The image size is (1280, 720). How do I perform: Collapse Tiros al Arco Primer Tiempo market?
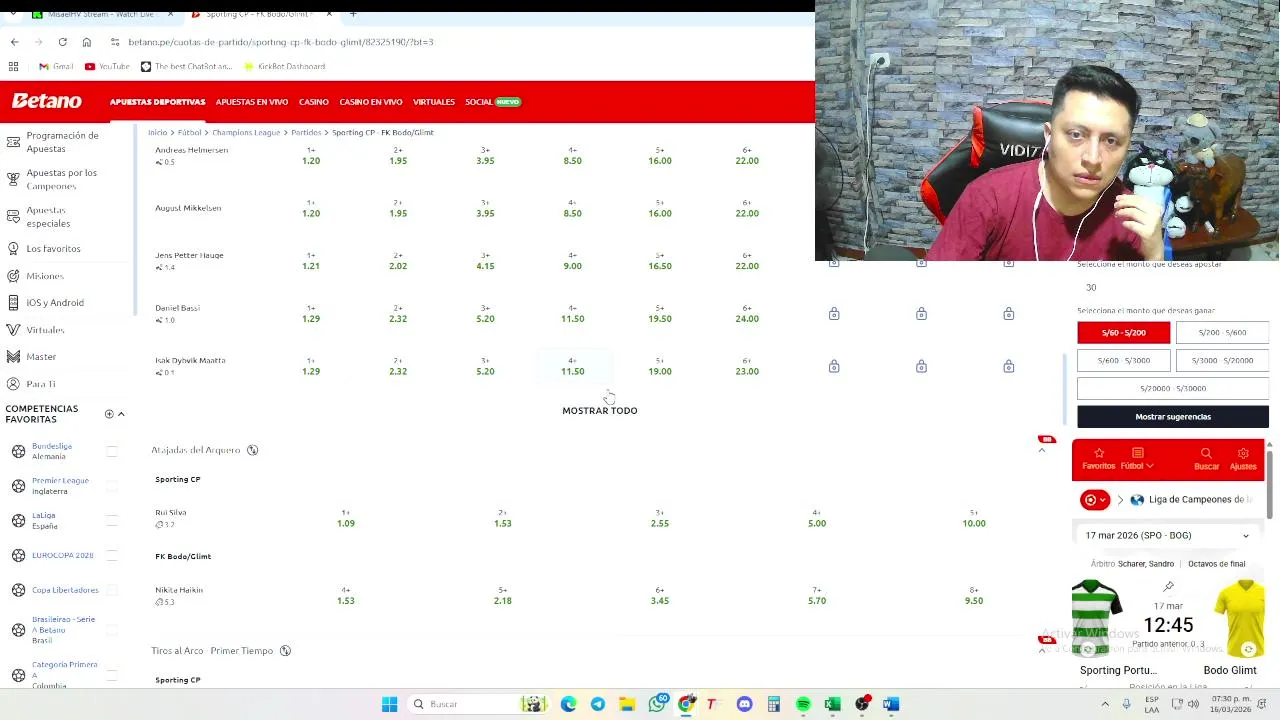click(x=1041, y=651)
